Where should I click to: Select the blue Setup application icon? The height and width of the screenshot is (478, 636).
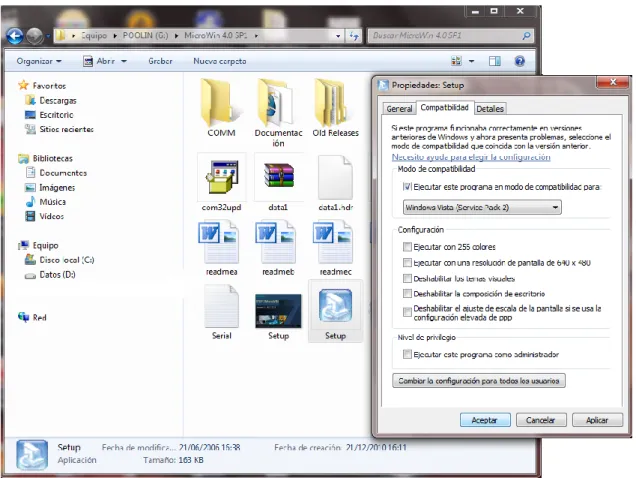pos(335,311)
